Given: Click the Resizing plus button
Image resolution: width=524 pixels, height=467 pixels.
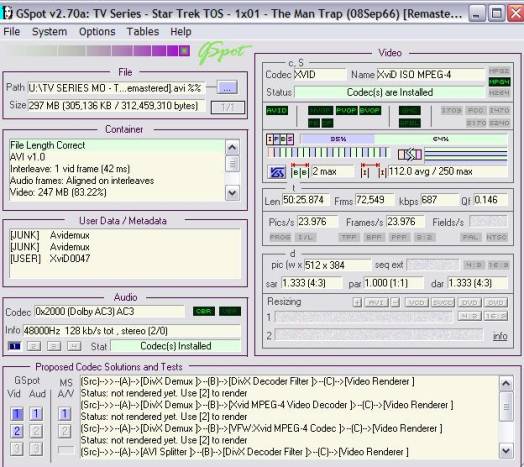Looking at the screenshot, I should pyautogui.click(x=357, y=303).
